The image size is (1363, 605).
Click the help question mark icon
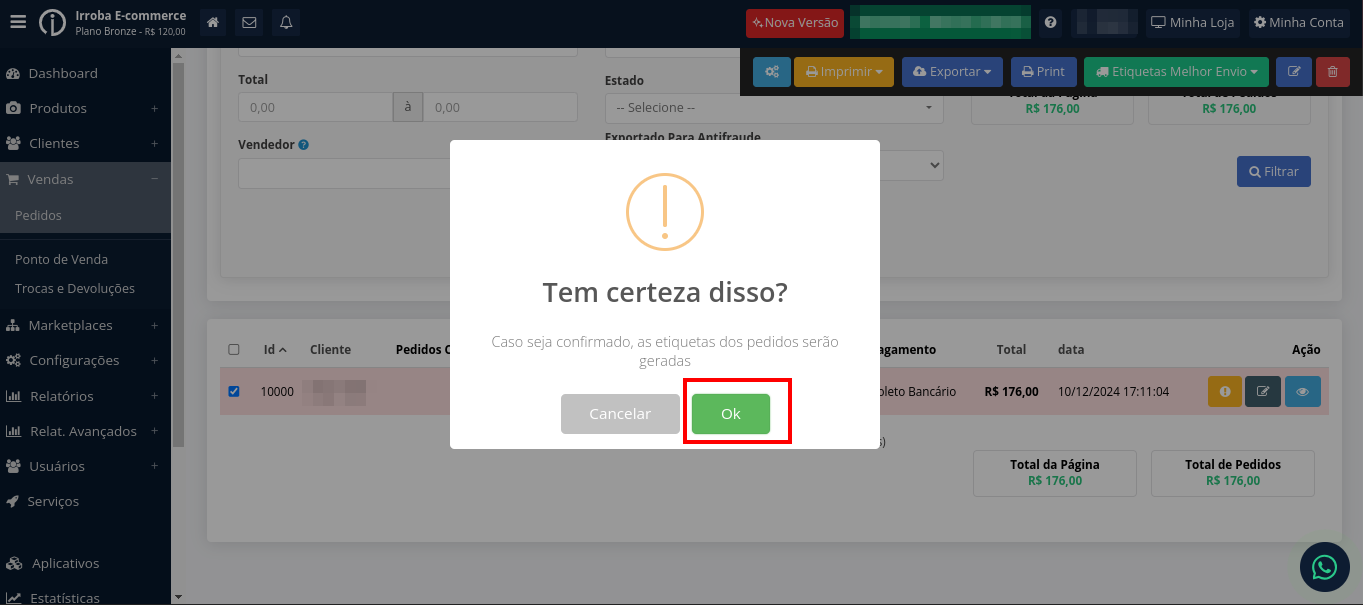pos(1050,22)
